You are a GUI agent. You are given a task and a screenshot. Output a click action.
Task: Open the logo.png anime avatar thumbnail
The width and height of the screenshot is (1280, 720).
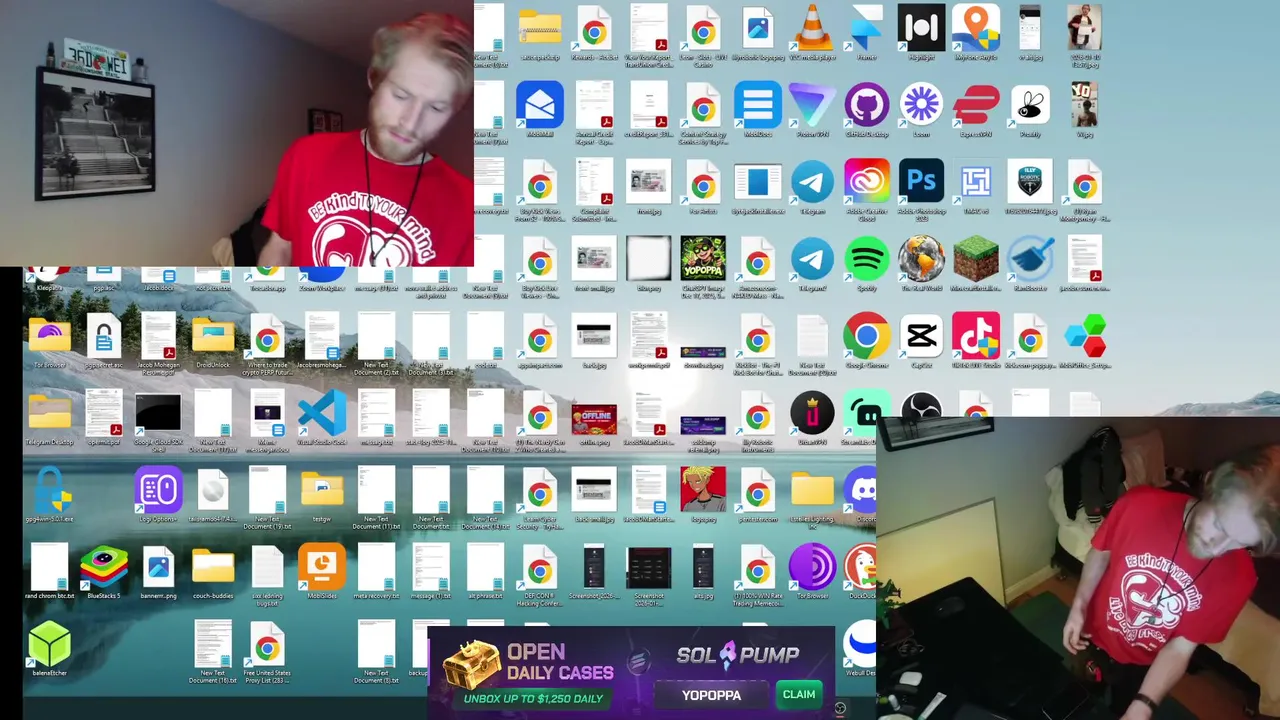(703, 491)
